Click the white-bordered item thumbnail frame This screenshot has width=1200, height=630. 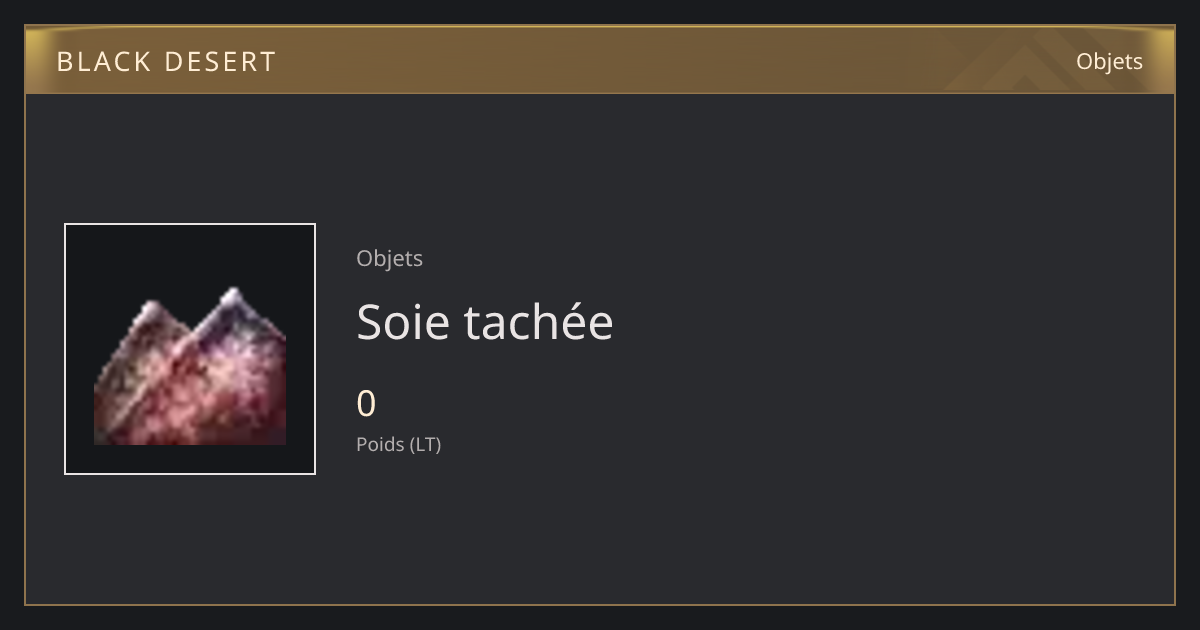(190, 349)
